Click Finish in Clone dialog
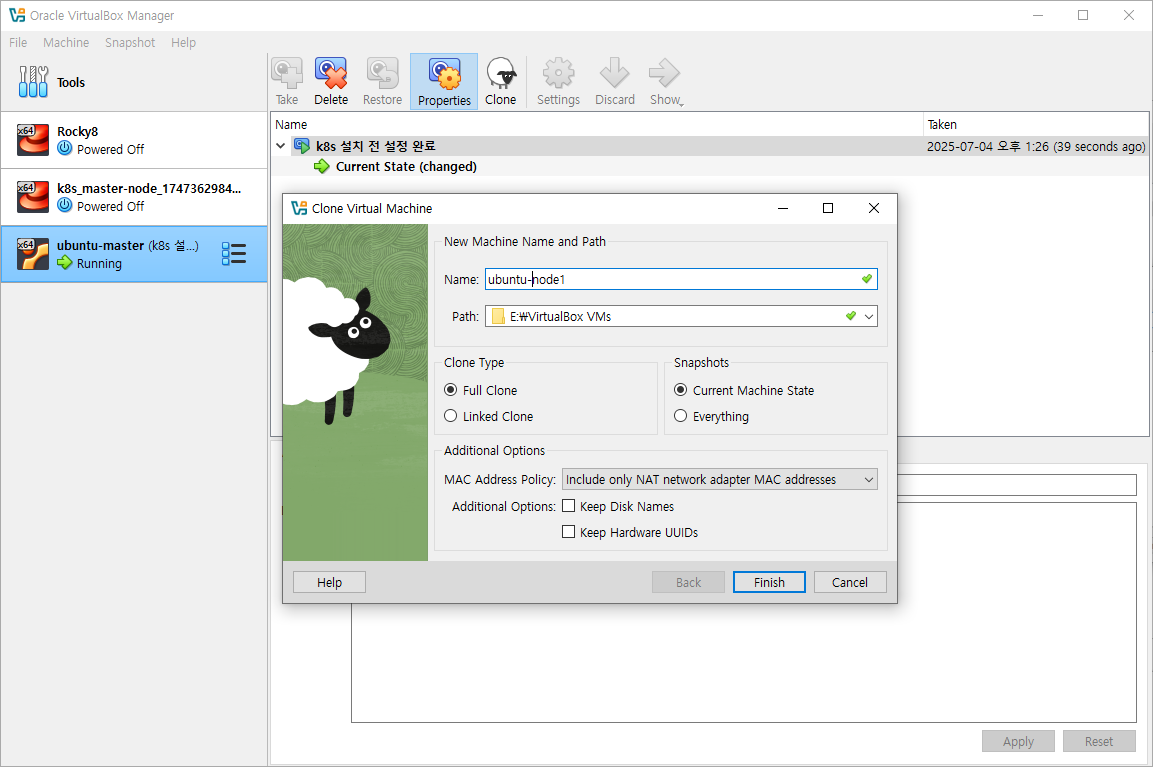This screenshot has width=1153, height=767. [x=769, y=582]
